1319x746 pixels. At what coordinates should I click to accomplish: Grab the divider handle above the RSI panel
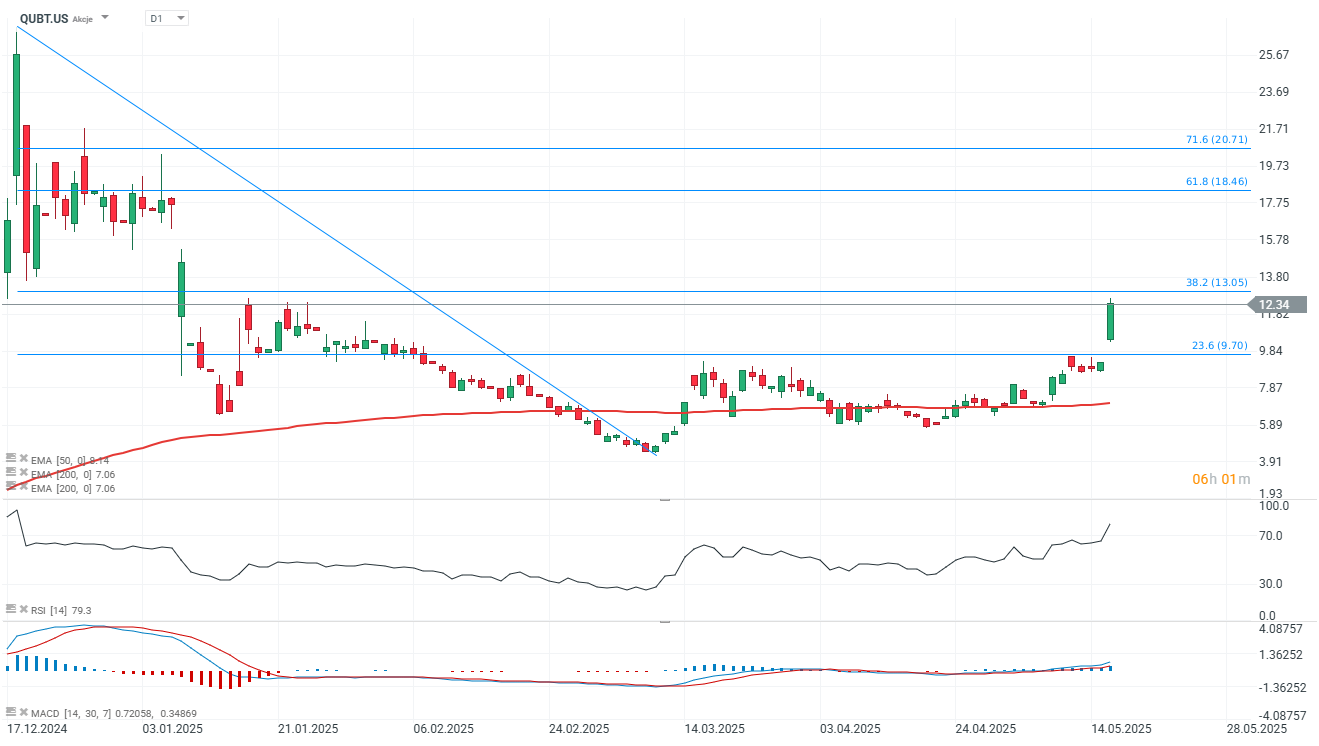click(x=665, y=499)
